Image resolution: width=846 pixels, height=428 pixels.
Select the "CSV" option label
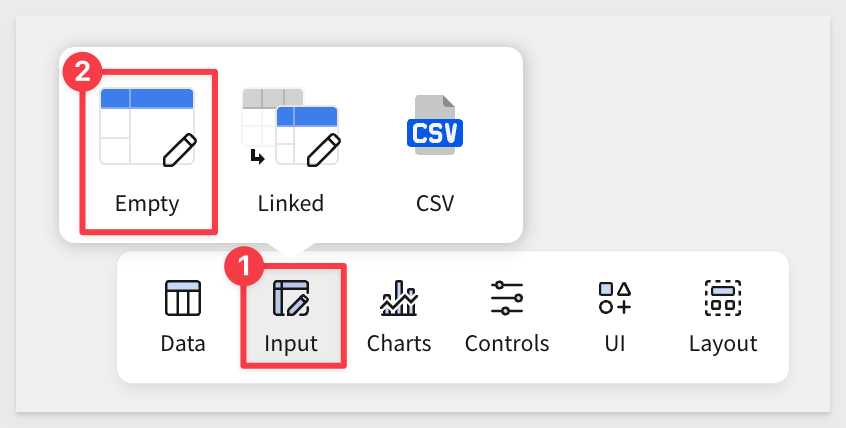[435, 203]
